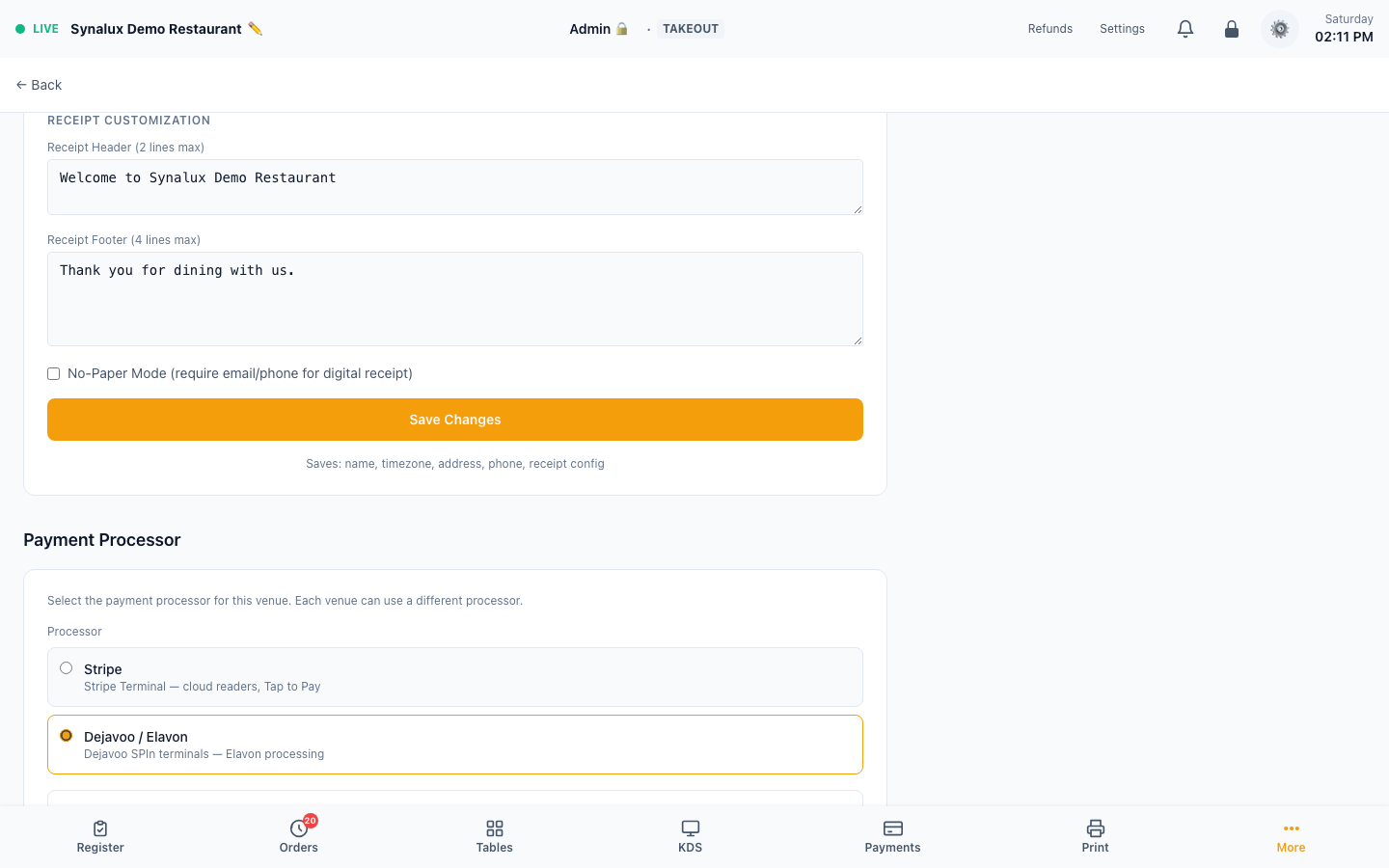
Task: Open the Tables grid icon
Action: click(495, 828)
